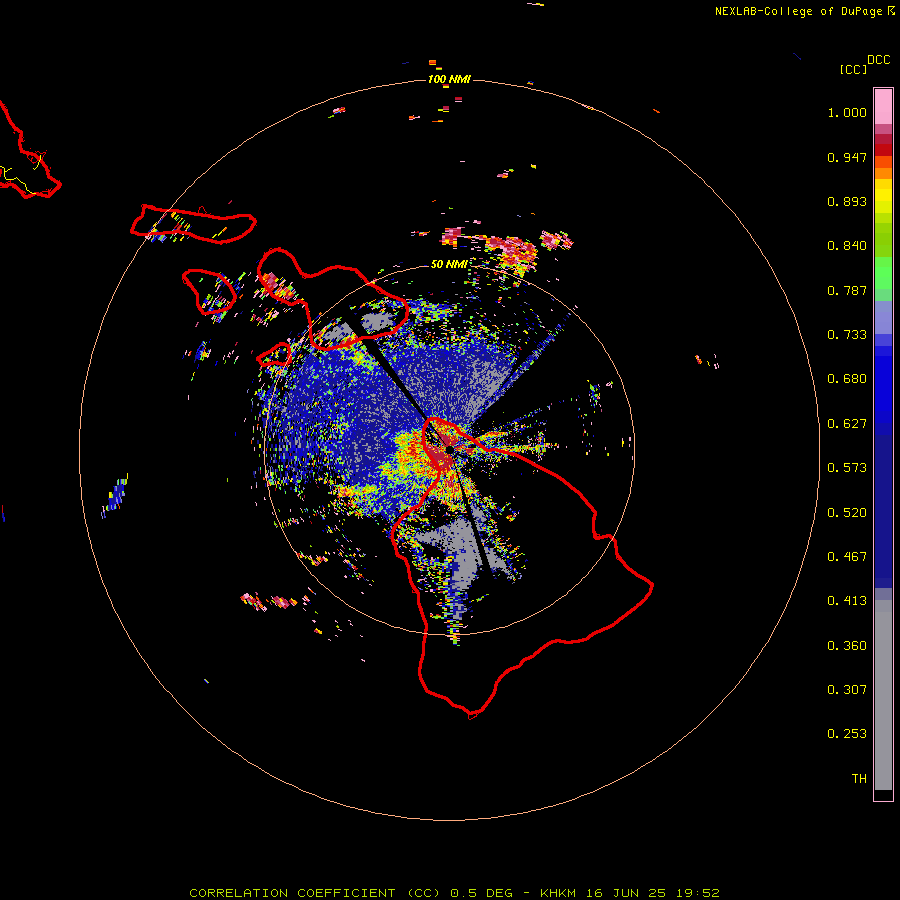900x900 pixels.
Task: Select the 0.253 scale value
Action: coord(847,734)
